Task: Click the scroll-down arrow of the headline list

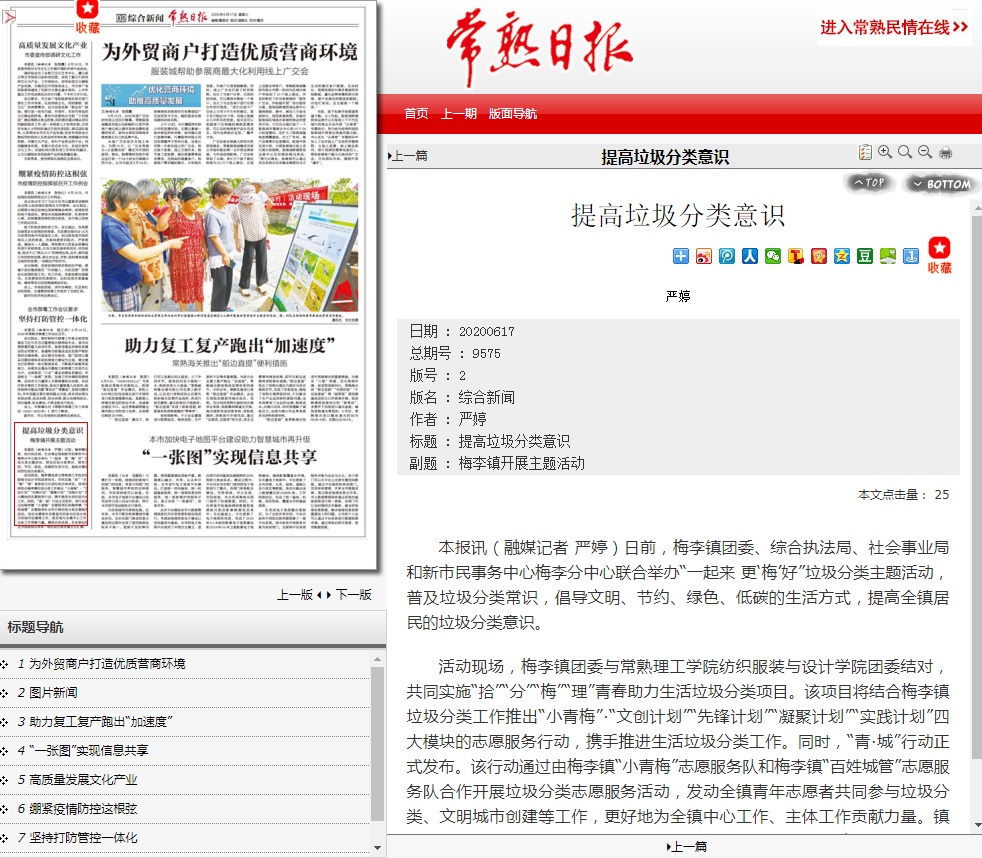Action: (x=378, y=847)
